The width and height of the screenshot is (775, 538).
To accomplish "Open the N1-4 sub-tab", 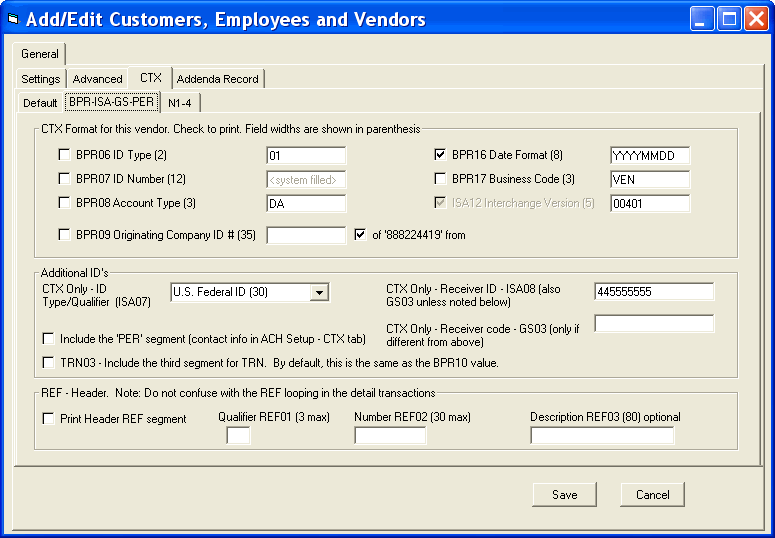I will click(180, 103).
